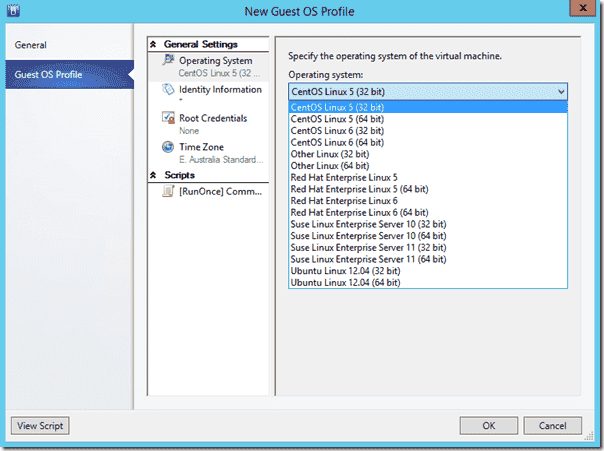Select CentOS Linux 5 (32 bit) list option
Screen dimensions: 604x451
click(x=428, y=107)
